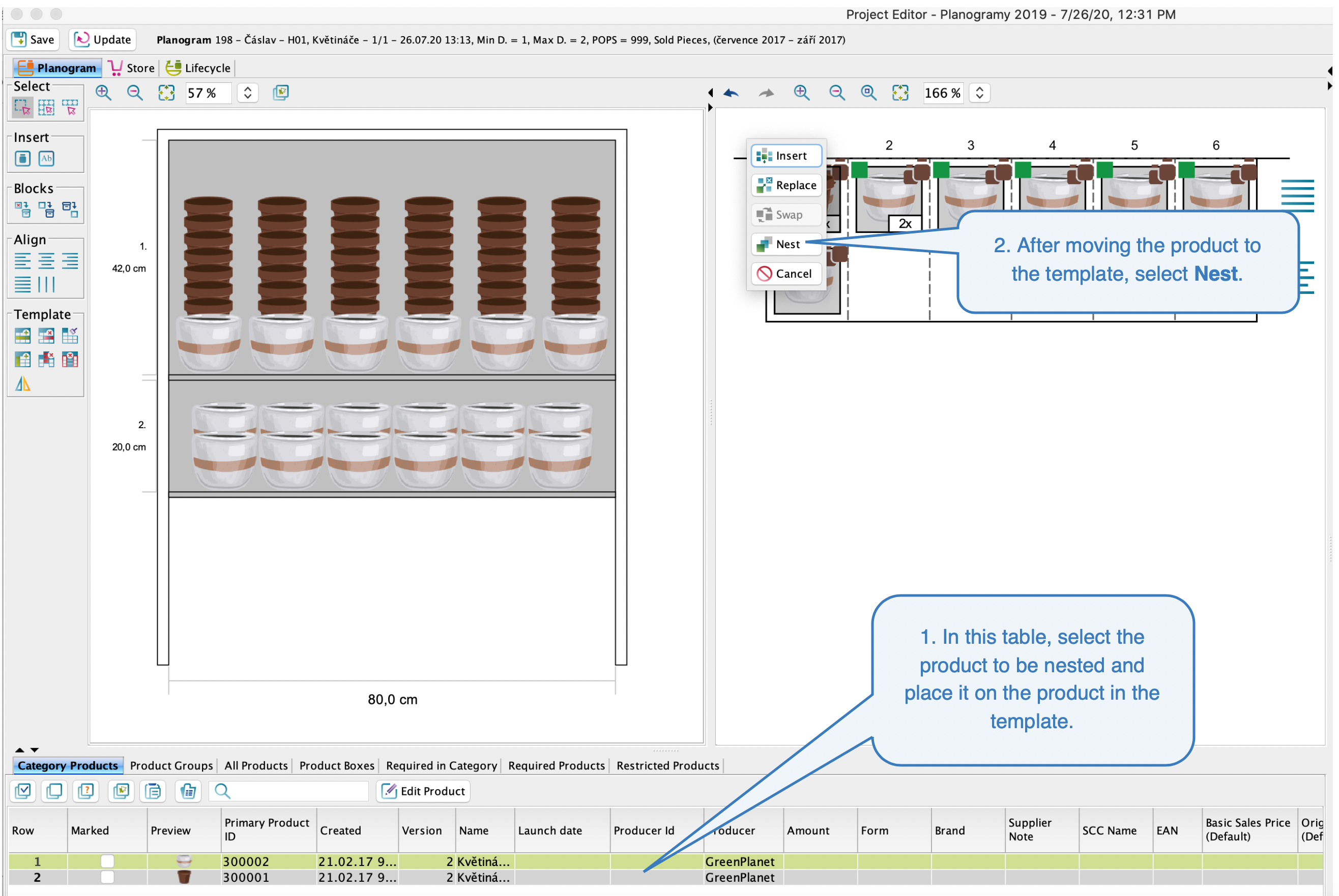
Task: Click the select-all checkmark icon in product toolbar
Action: point(23,791)
